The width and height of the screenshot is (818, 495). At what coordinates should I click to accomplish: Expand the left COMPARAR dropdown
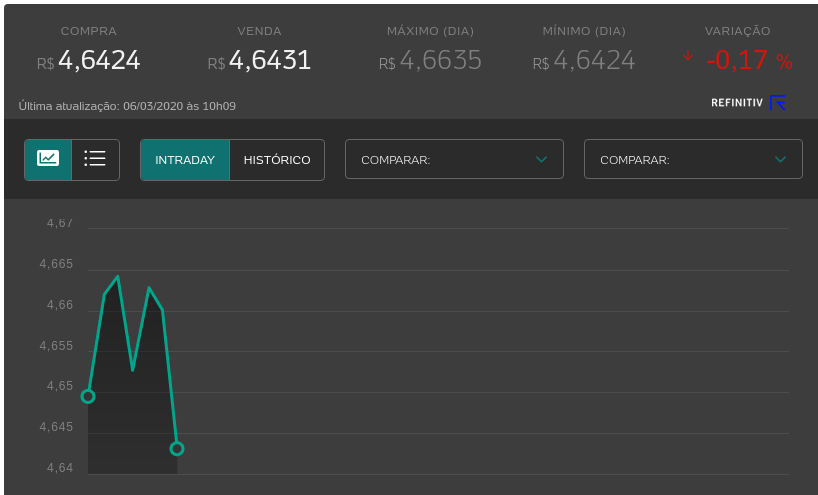click(x=454, y=159)
